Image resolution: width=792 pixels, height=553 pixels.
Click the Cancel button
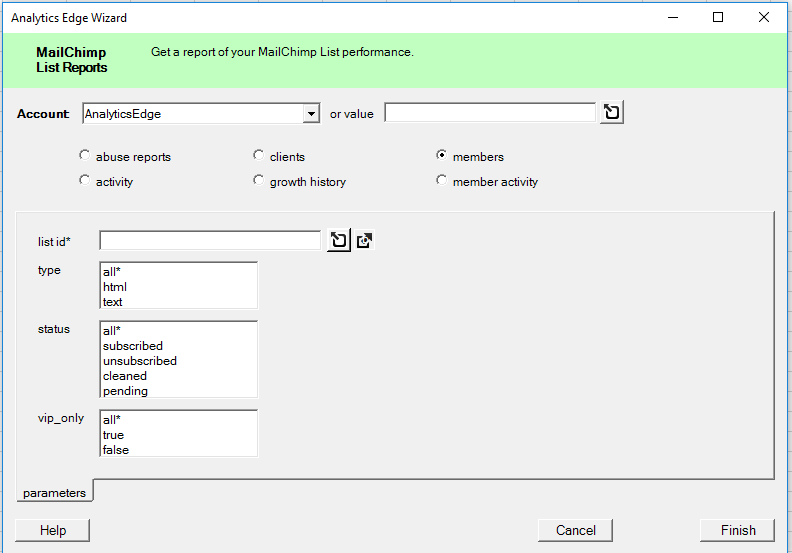(575, 530)
